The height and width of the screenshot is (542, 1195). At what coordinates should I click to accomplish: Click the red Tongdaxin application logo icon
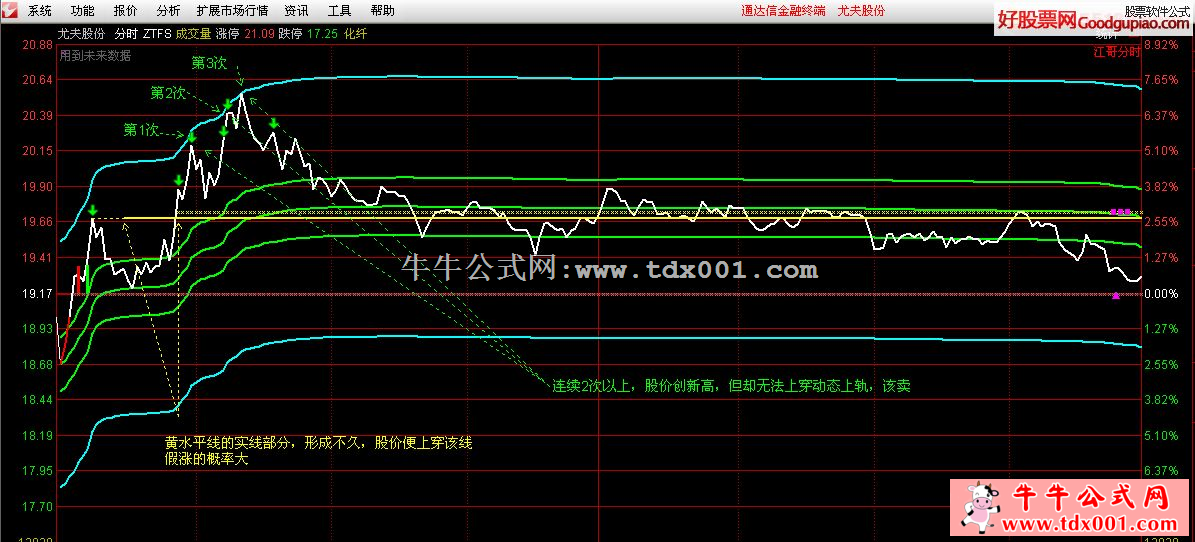[10, 11]
